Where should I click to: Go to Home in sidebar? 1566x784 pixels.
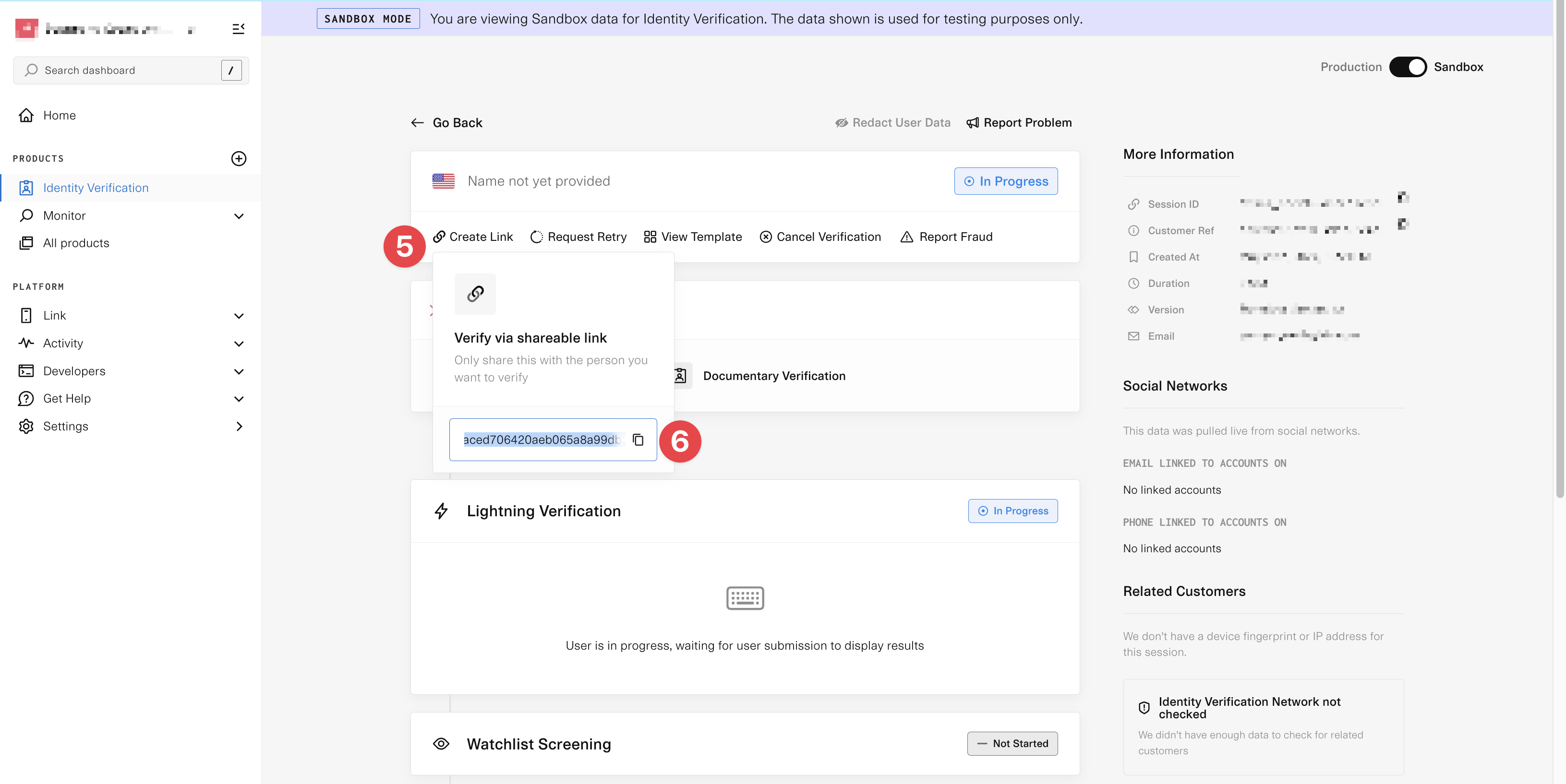[x=59, y=116]
